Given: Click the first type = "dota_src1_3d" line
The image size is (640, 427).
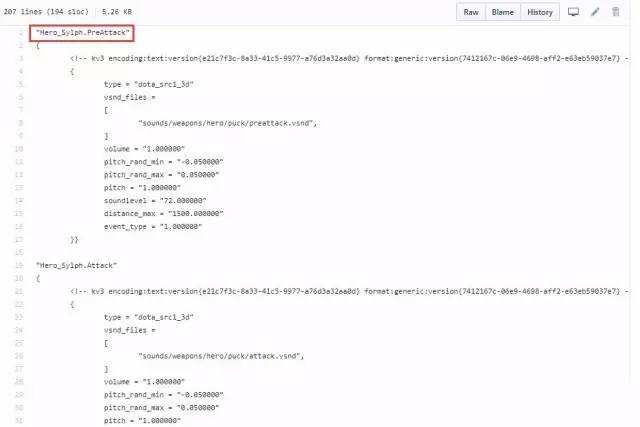Looking at the screenshot, I should pos(149,84).
